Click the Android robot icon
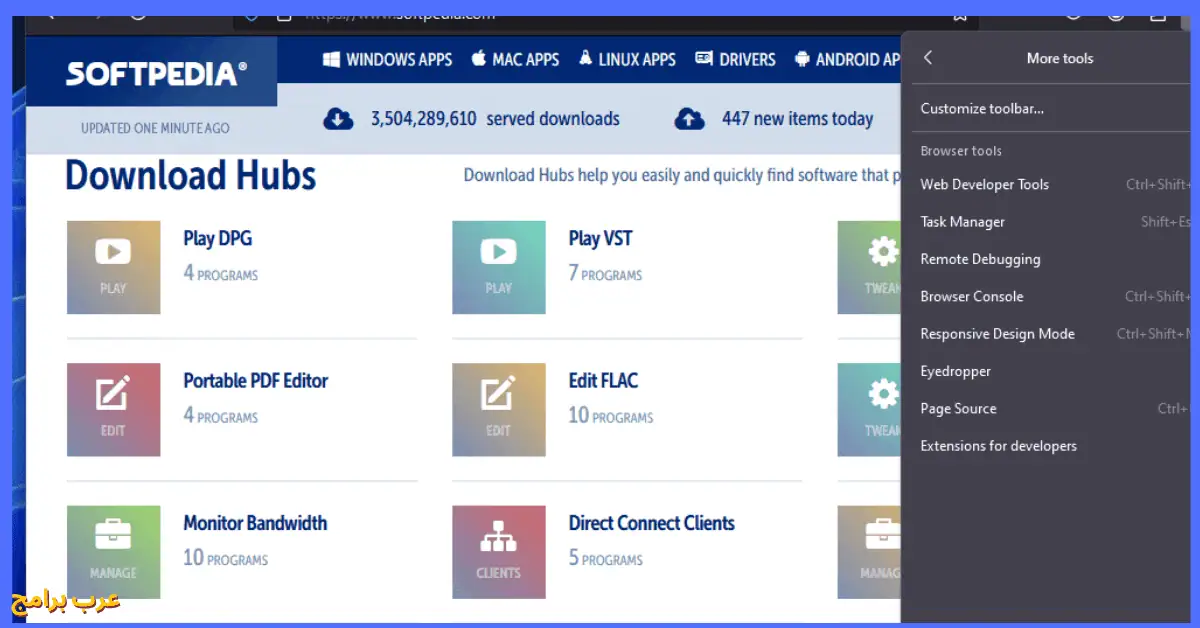 [802, 59]
